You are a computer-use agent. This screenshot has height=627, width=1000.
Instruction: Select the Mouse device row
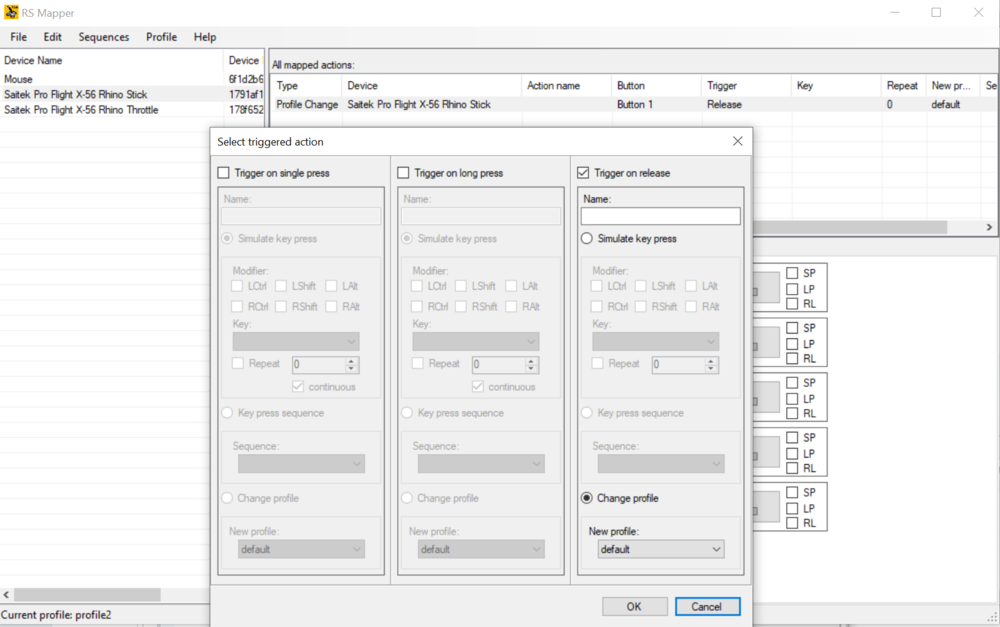click(132, 79)
